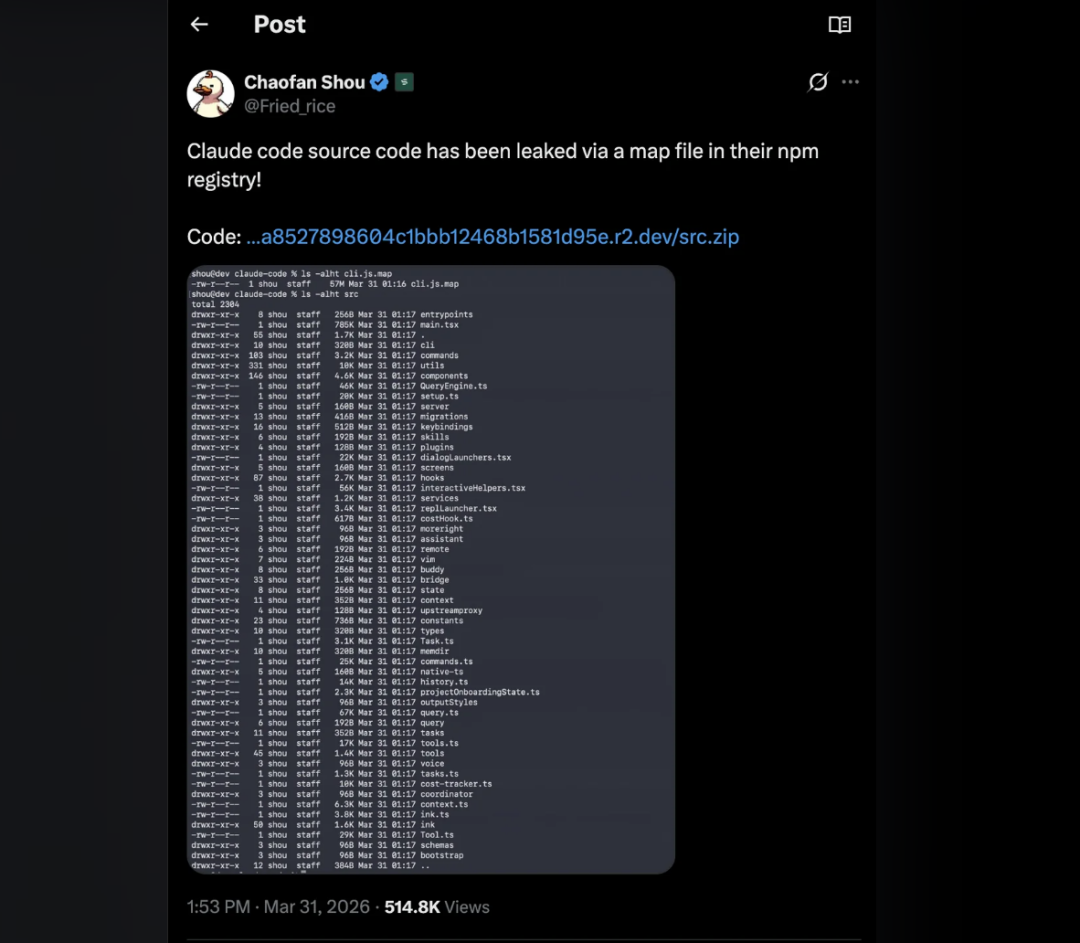The width and height of the screenshot is (1080, 943).
Task: Click the 514.8K view count number
Action: pos(412,907)
